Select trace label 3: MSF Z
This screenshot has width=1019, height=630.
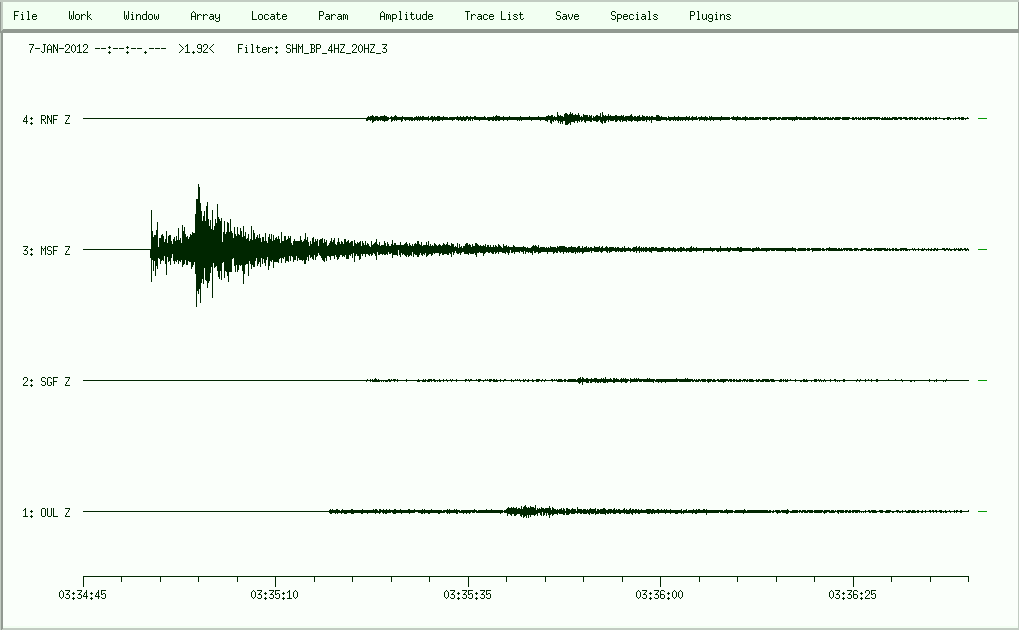47,251
